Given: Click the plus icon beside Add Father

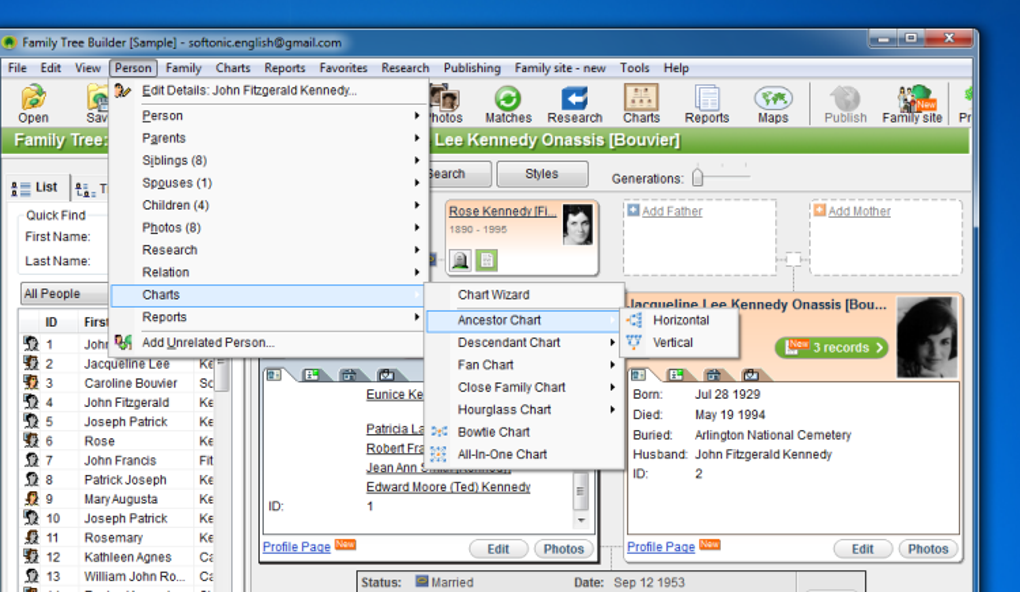Looking at the screenshot, I should (x=633, y=210).
